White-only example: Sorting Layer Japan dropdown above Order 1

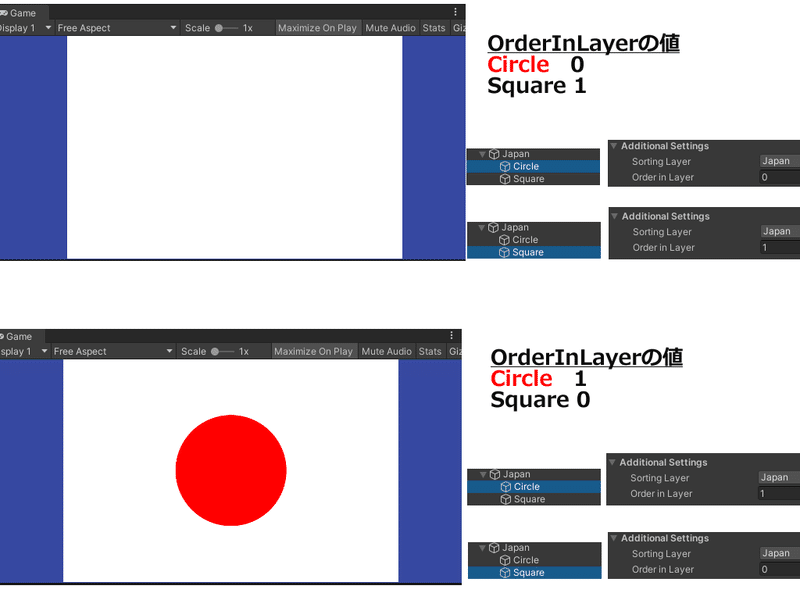coord(781,232)
